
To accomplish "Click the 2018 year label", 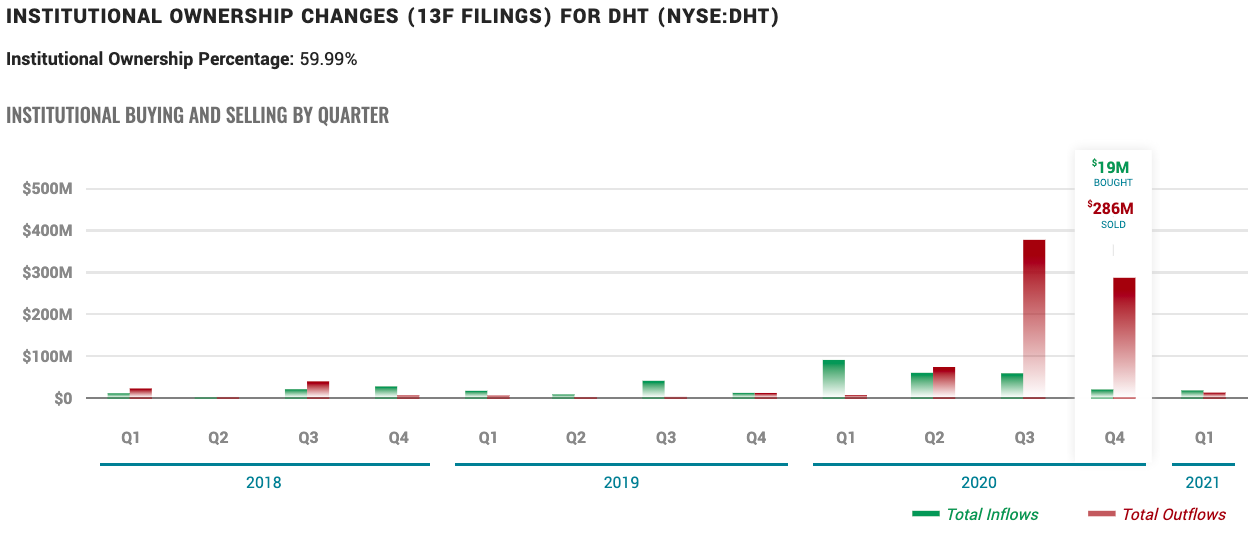I will click(x=264, y=482).
